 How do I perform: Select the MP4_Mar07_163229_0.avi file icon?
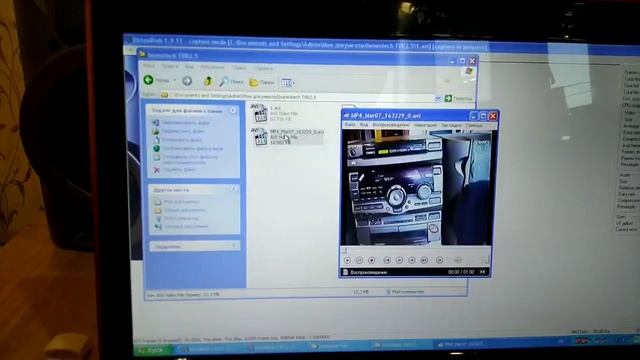[260, 137]
